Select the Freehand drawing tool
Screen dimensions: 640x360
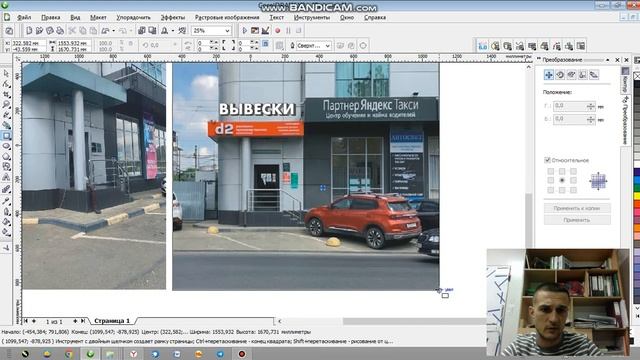(6, 115)
